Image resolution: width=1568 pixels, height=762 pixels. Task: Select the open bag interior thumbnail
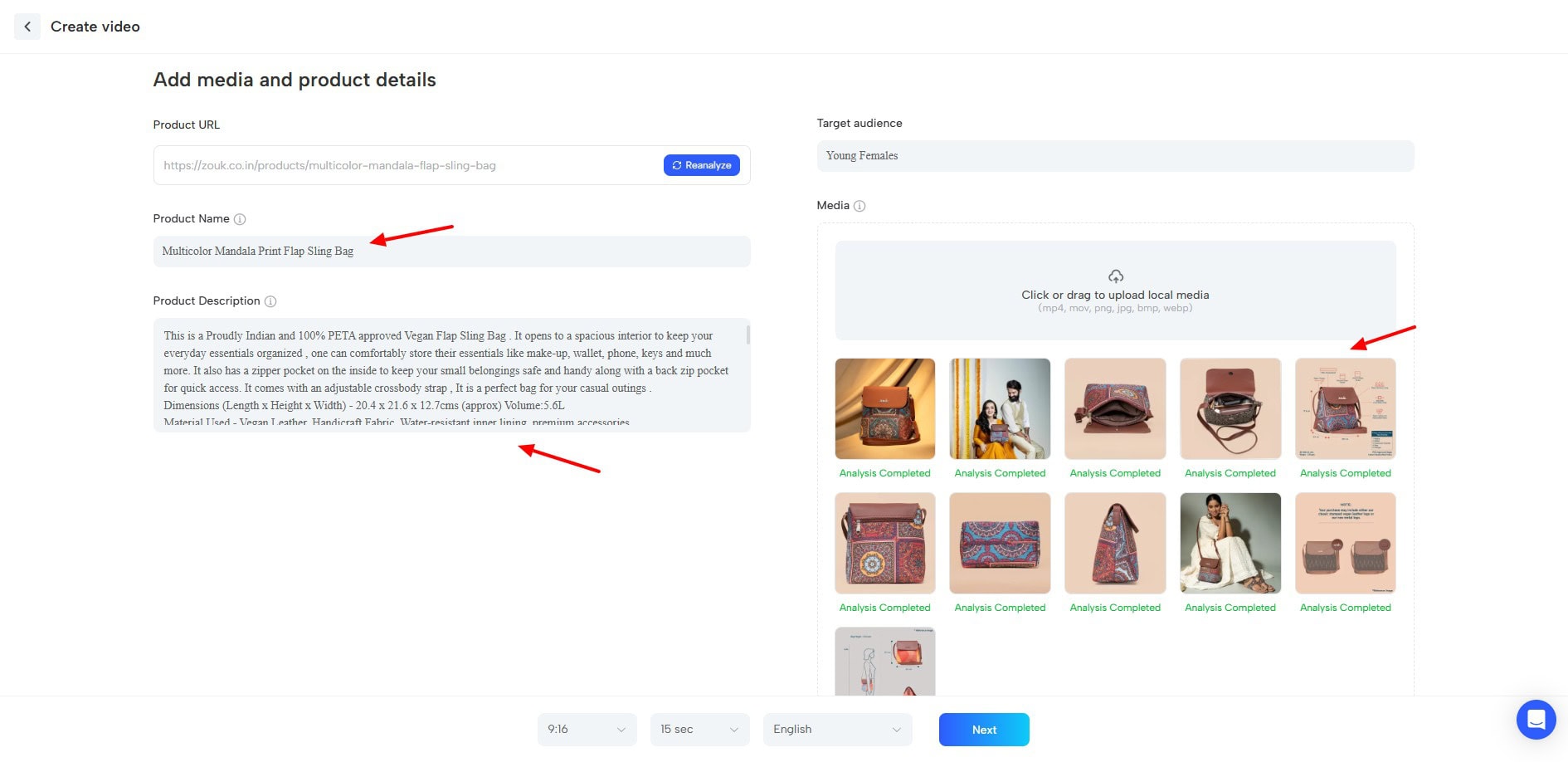tap(1115, 408)
